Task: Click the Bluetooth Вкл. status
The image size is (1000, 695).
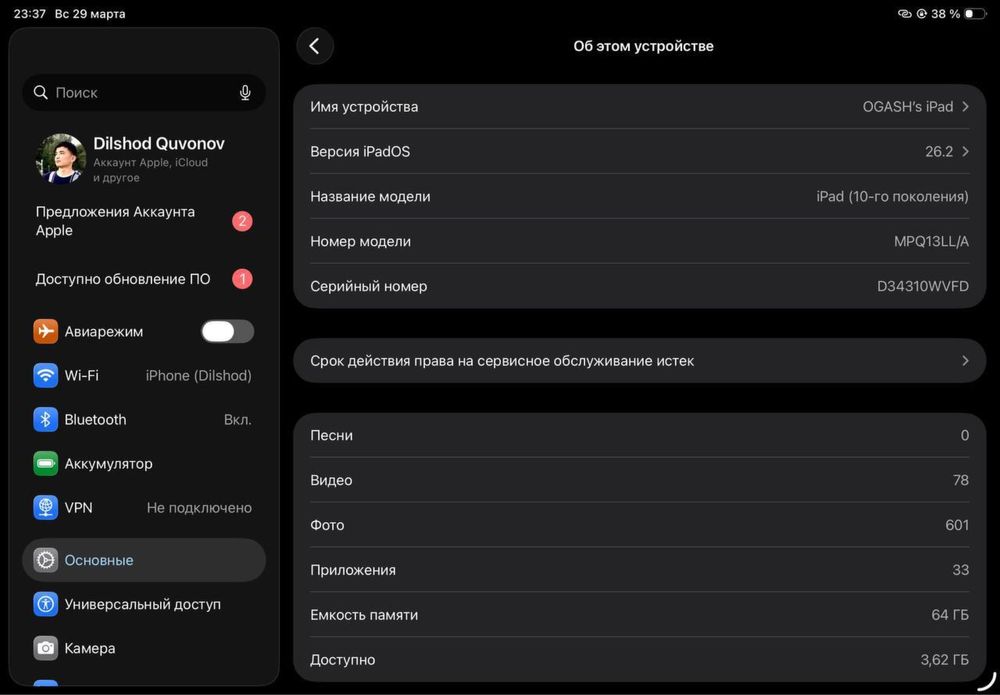Action: pos(238,420)
